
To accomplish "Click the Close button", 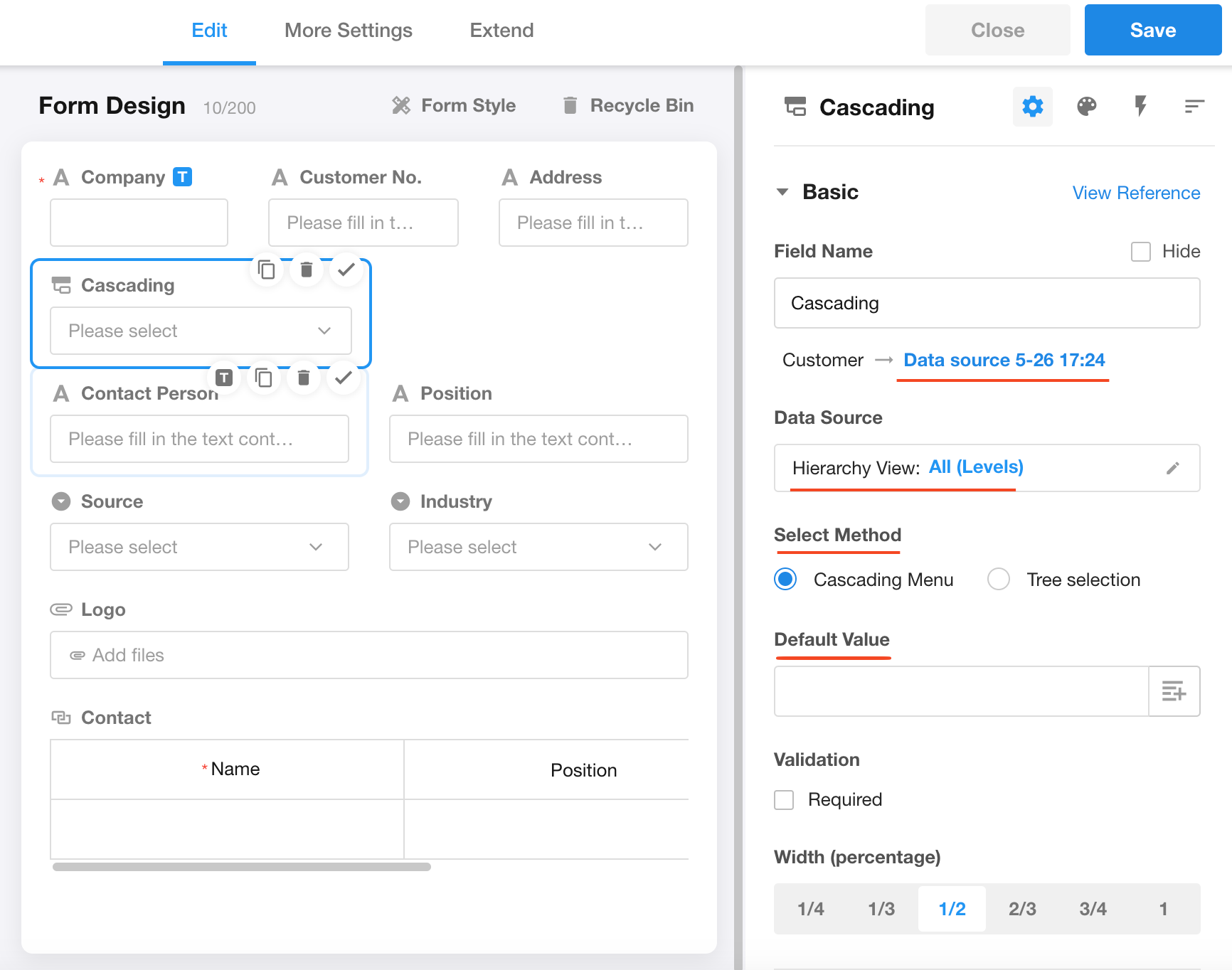I will click(x=998, y=30).
